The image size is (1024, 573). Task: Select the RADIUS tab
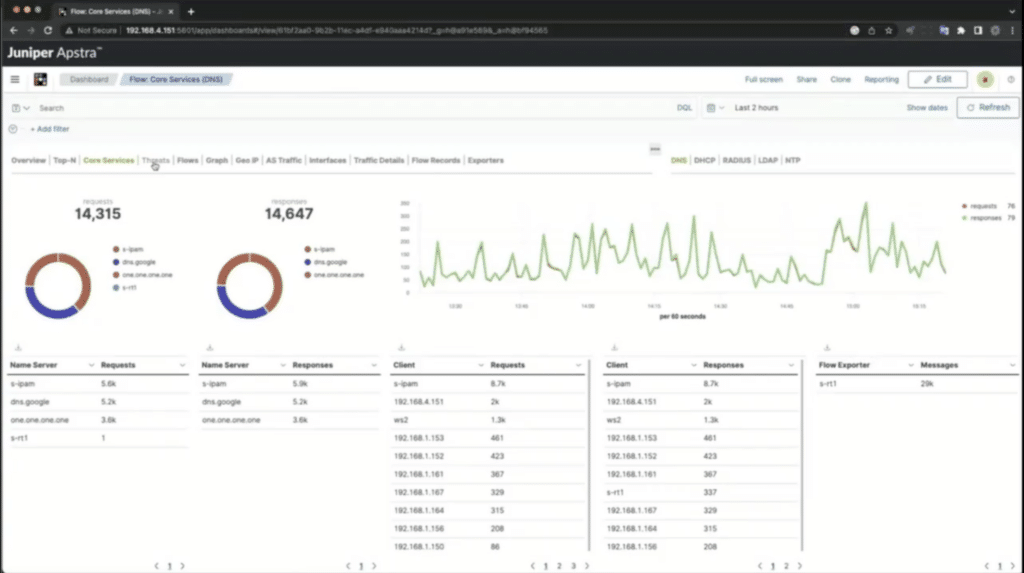737,160
